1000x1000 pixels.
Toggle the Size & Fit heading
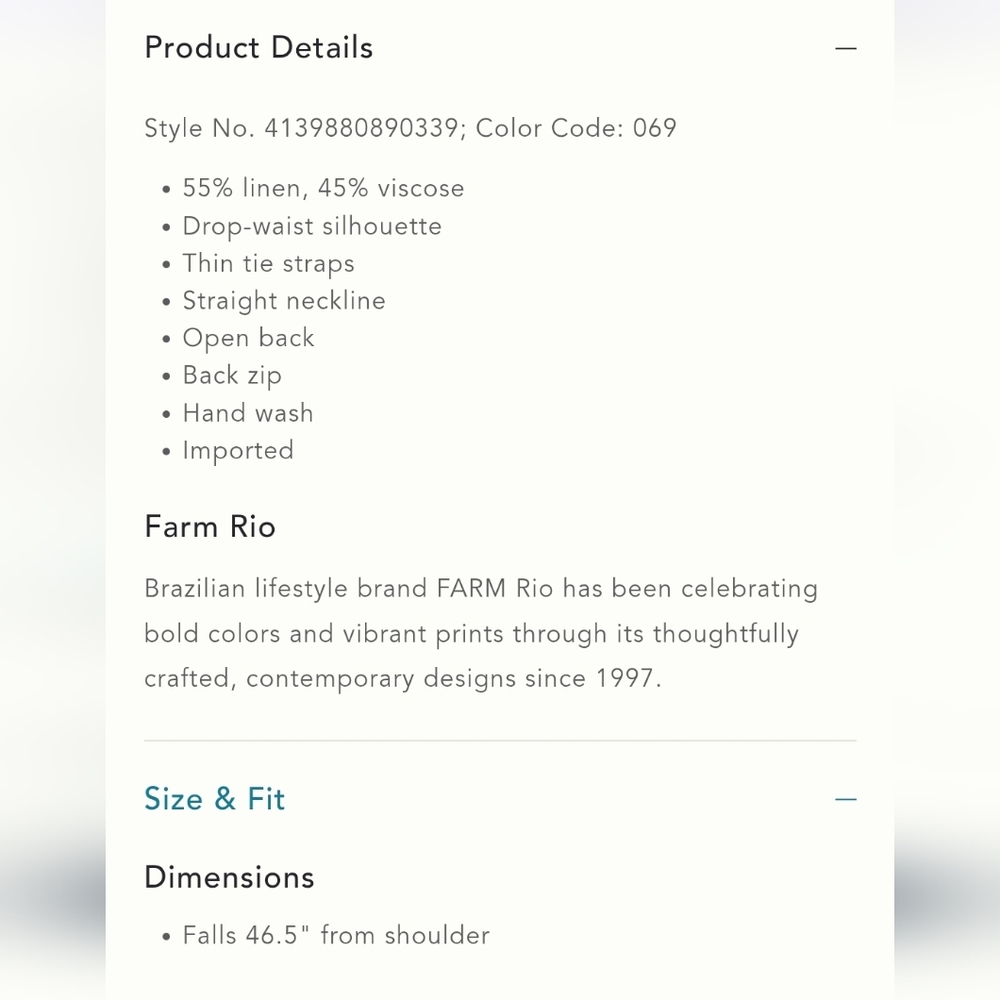(x=214, y=799)
